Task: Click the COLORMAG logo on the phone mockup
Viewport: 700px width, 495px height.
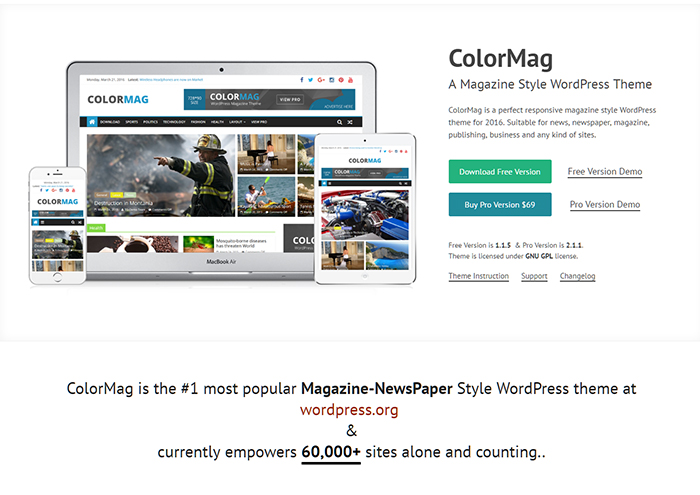Action: click(x=58, y=202)
